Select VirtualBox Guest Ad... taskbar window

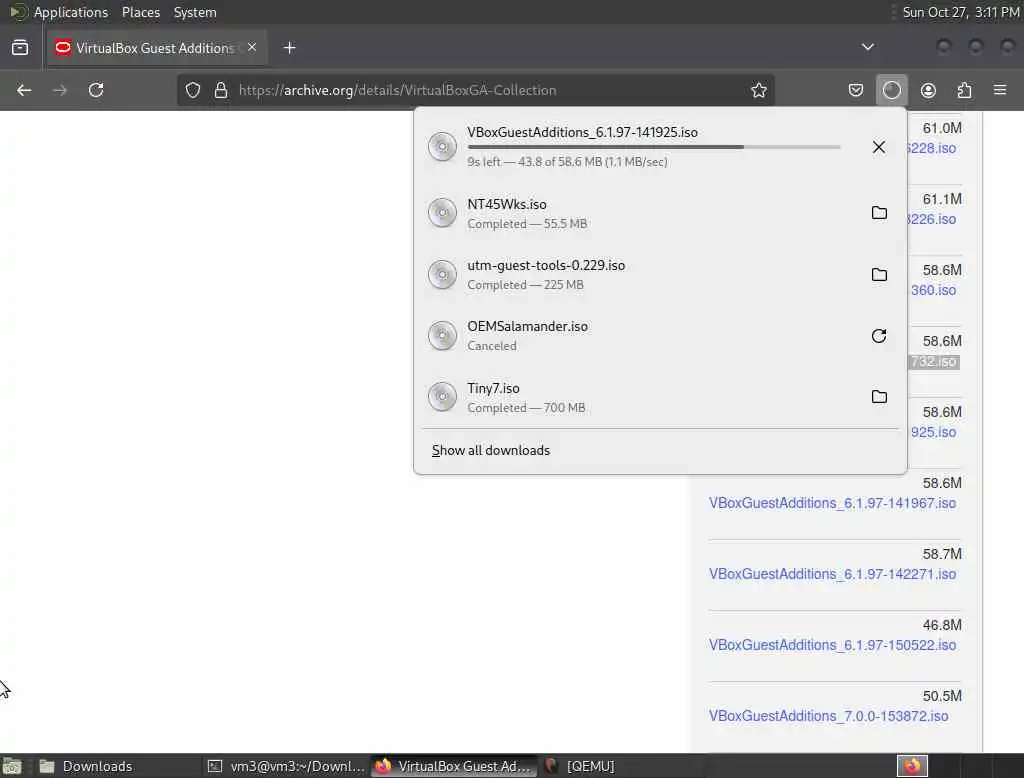click(454, 766)
